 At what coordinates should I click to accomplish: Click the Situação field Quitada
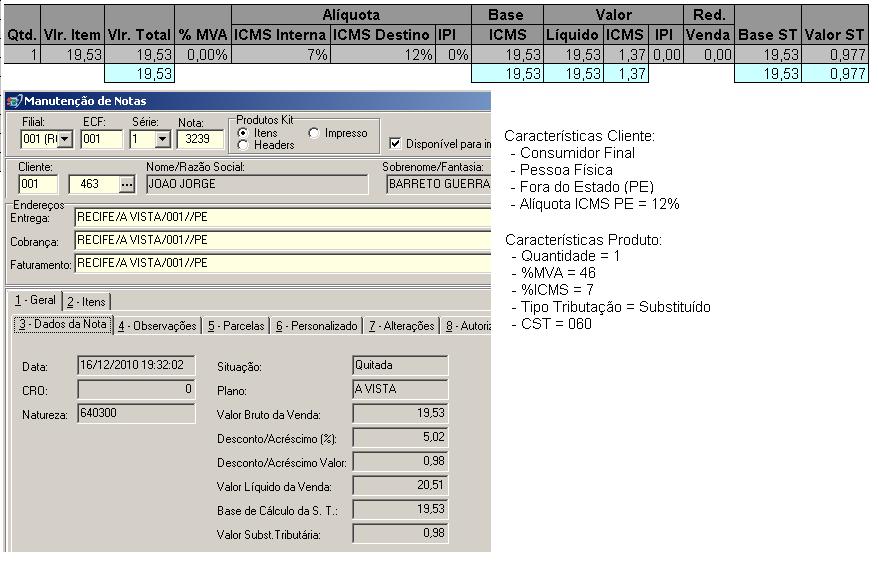pyautogui.click(x=400, y=366)
